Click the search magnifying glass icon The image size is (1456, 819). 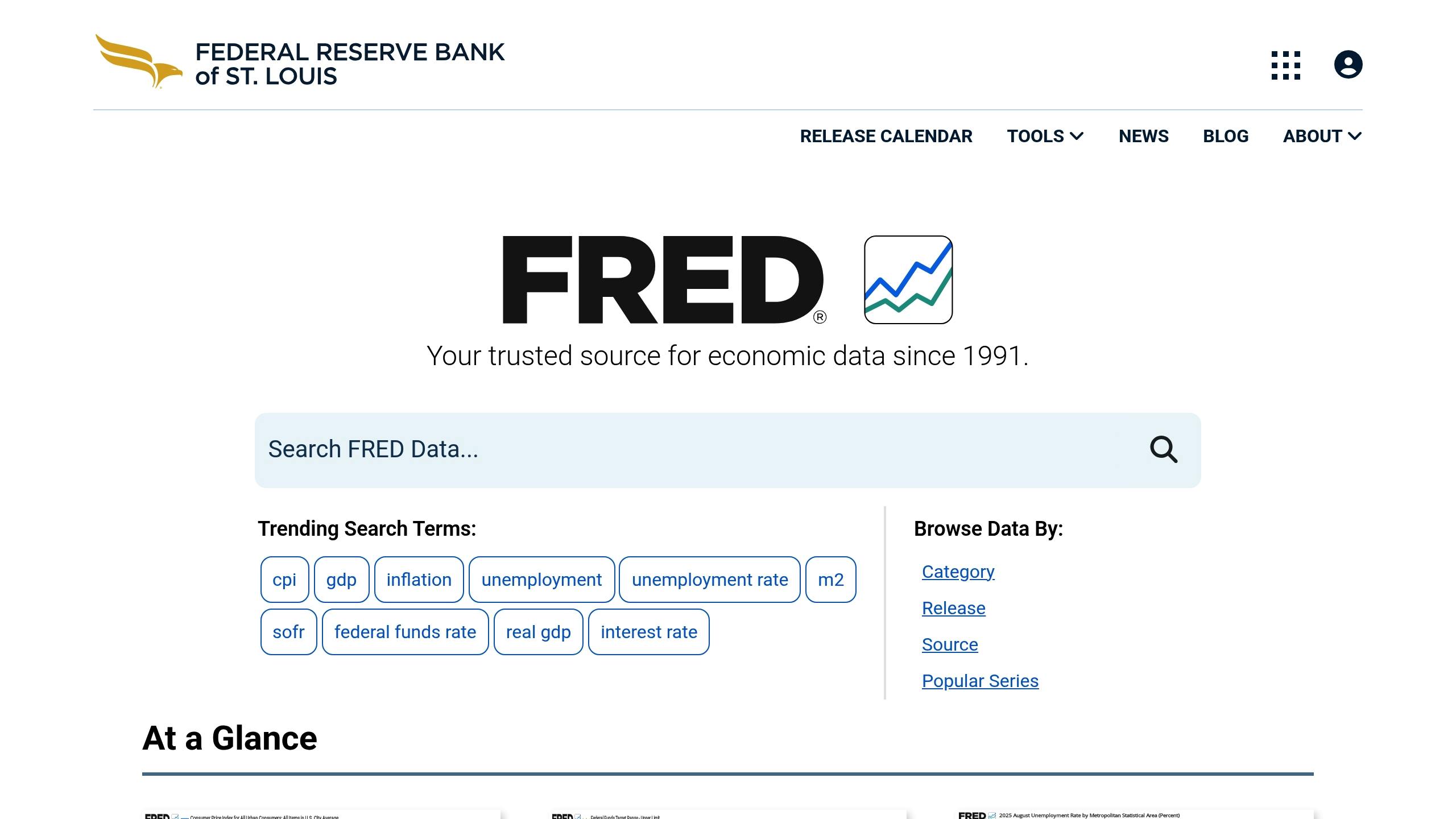coord(1164,450)
